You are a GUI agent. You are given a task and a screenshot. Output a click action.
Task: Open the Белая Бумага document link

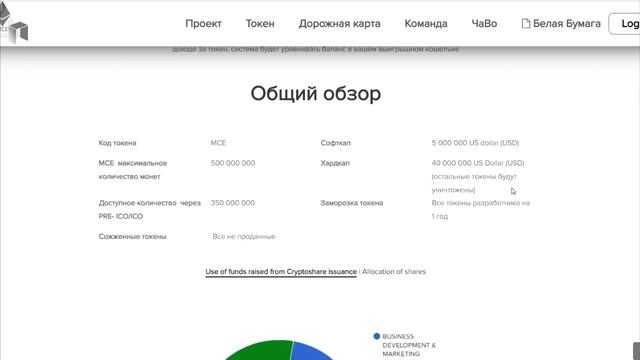[x=561, y=24]
